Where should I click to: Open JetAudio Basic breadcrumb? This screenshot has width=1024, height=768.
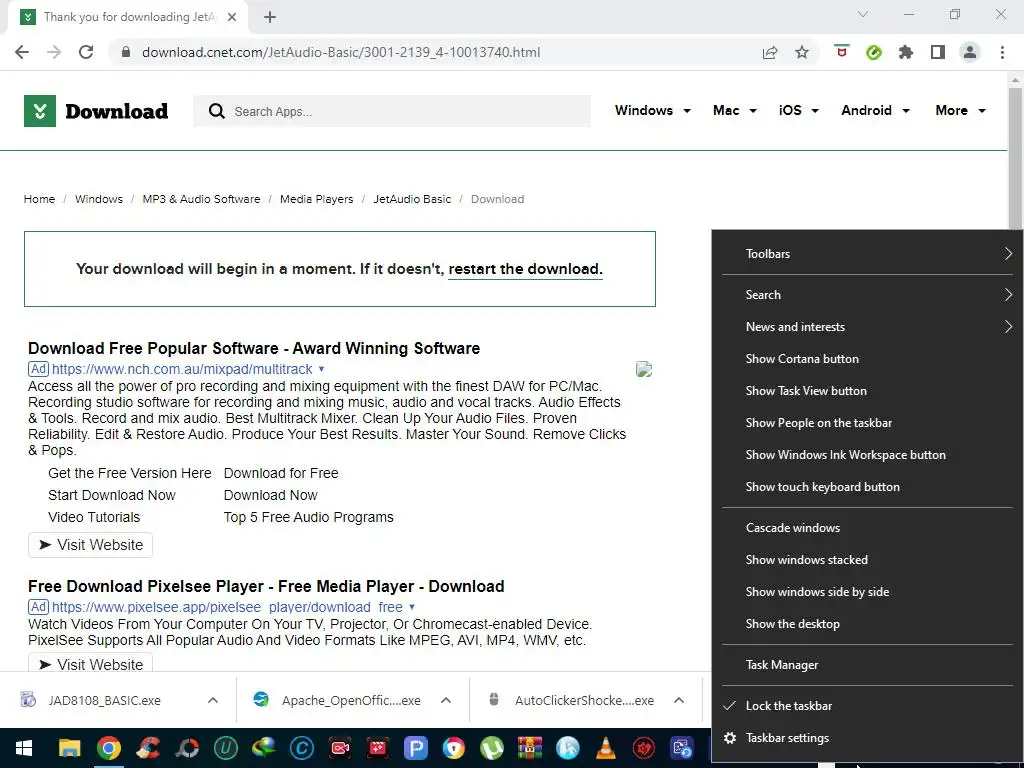tap(412, 199)
